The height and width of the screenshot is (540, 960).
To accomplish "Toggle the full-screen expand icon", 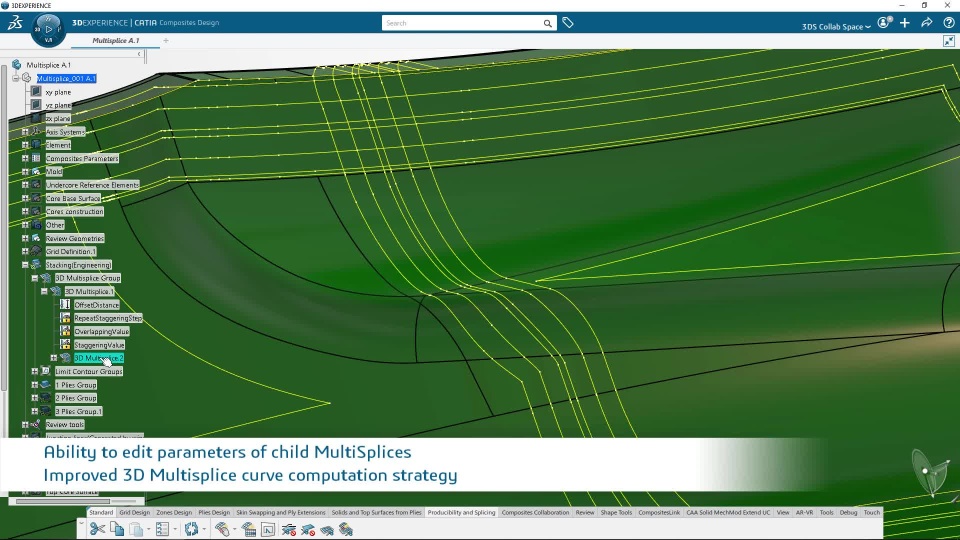I will (x=949, y=41).
